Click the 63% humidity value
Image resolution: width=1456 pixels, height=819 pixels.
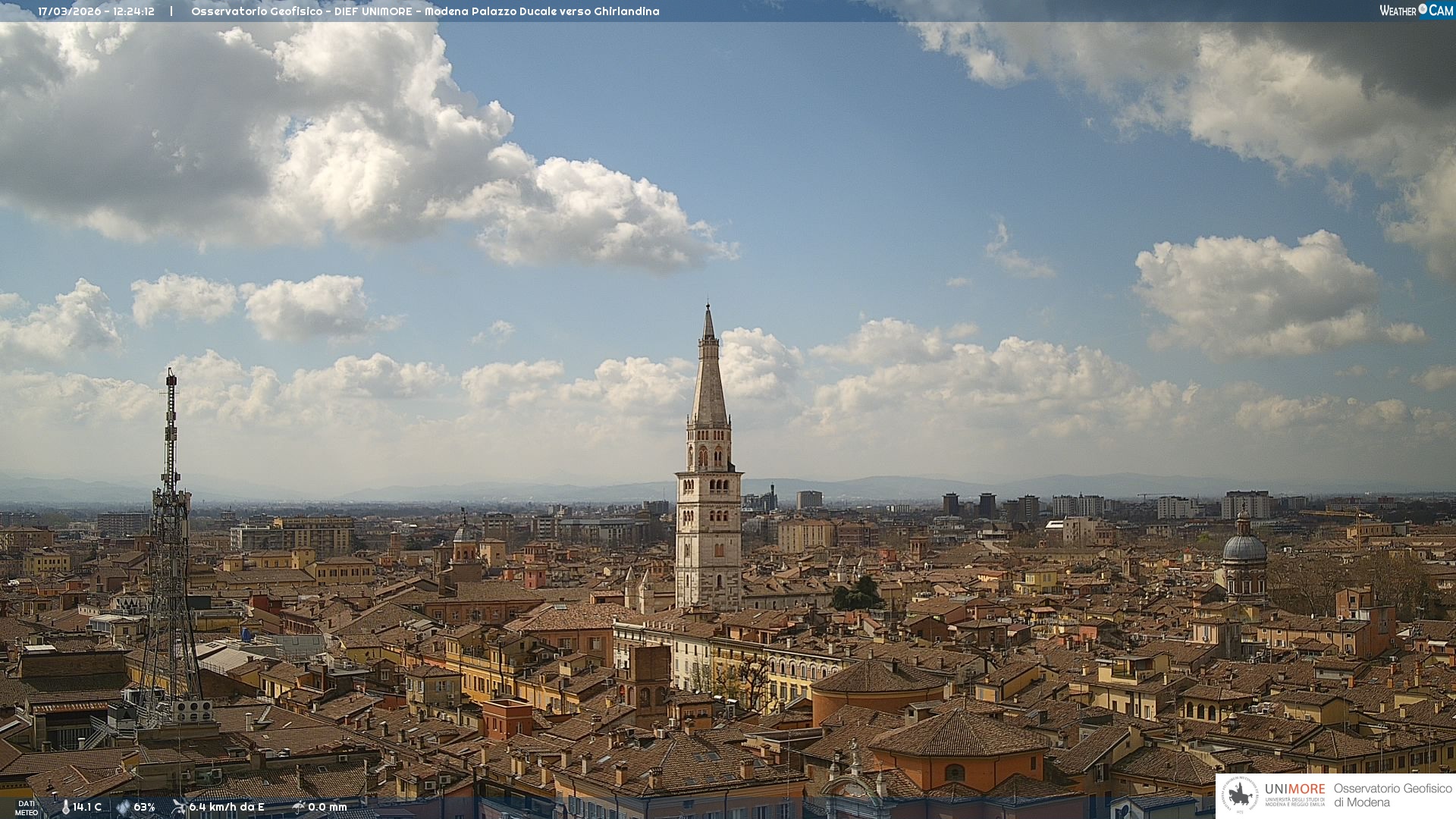pos(144,808)
